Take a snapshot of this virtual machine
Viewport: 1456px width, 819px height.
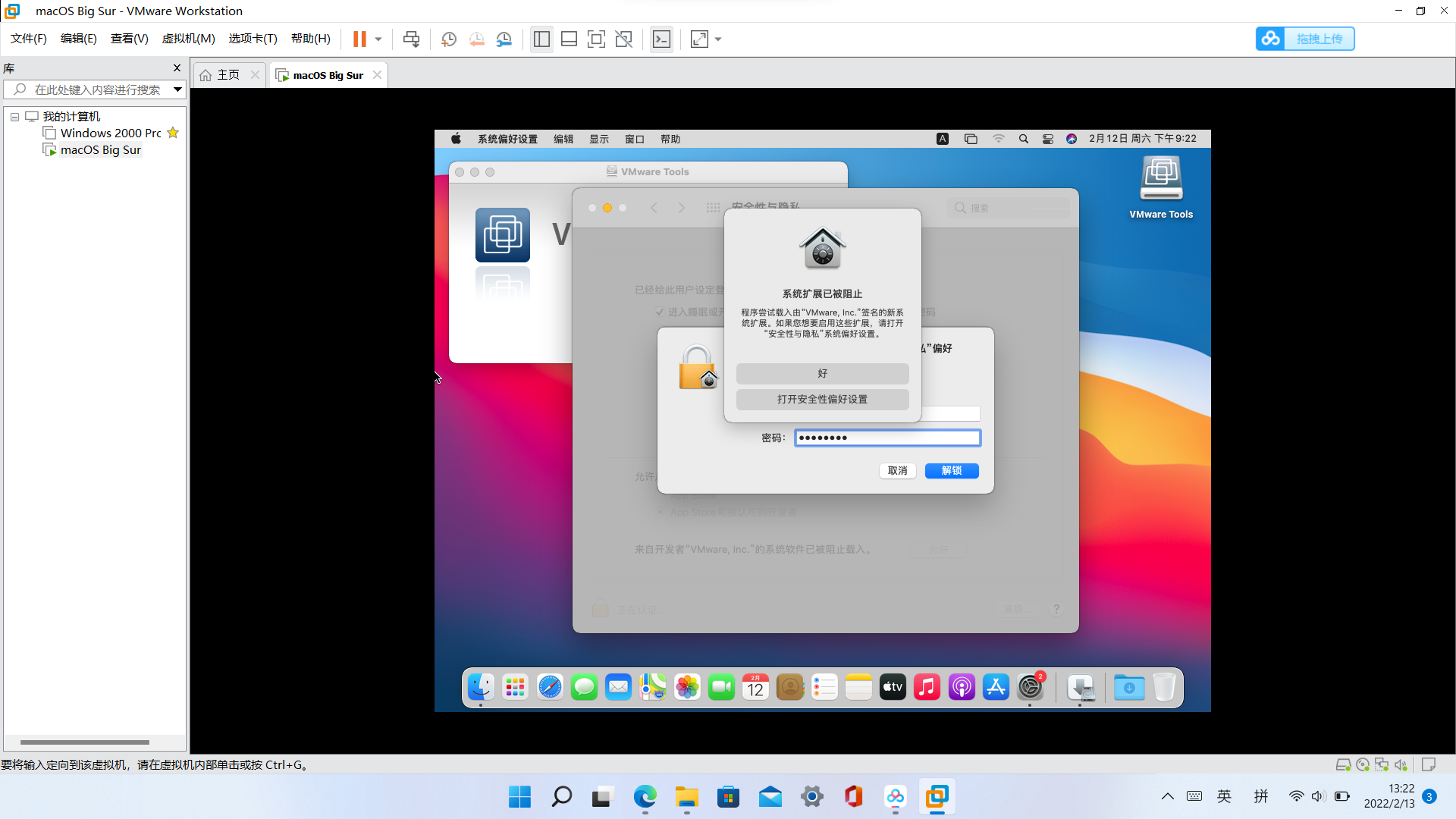pos(448,39)
